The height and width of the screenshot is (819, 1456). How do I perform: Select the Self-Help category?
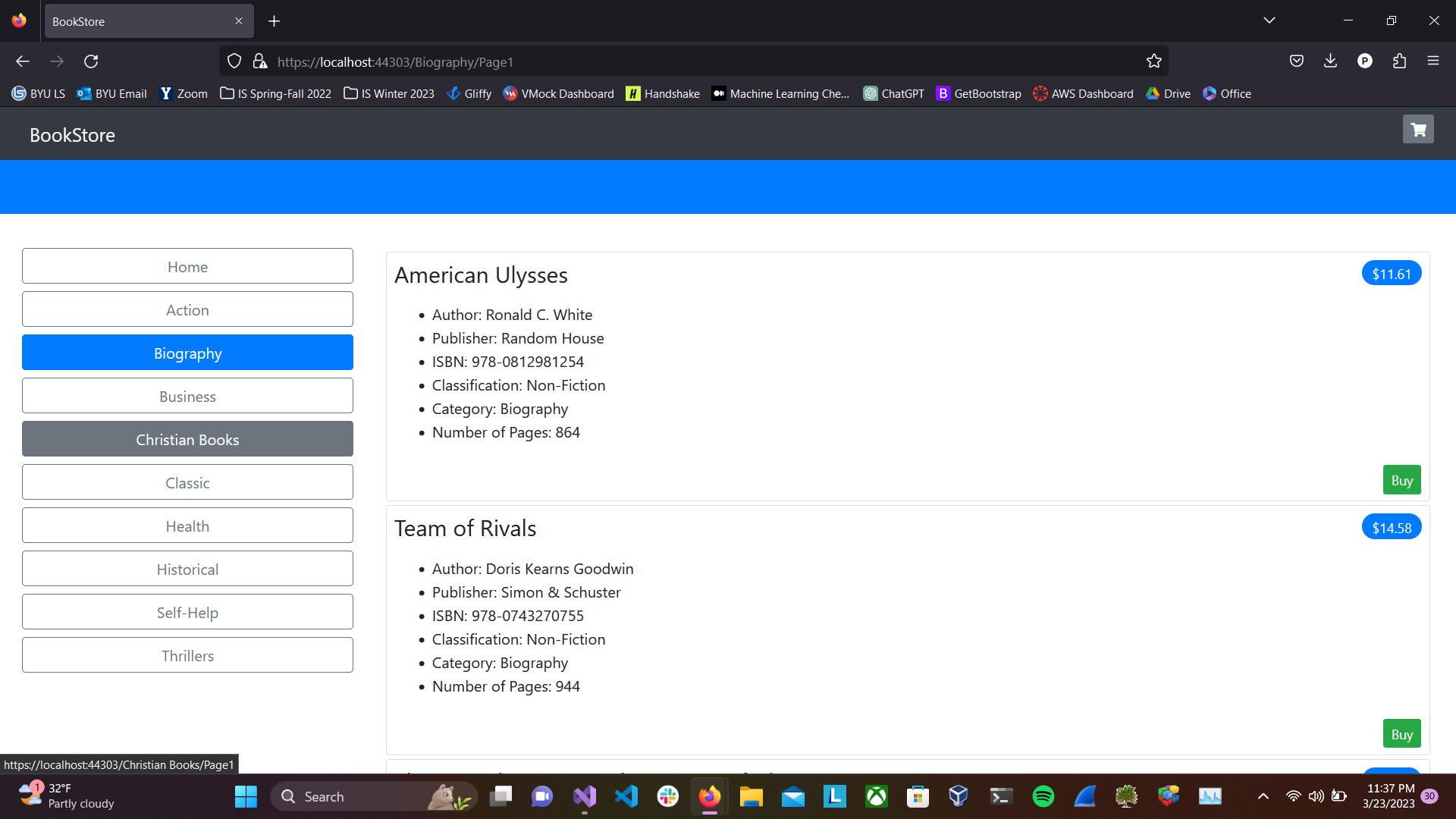pyautogui.click(x=187, y=612)
